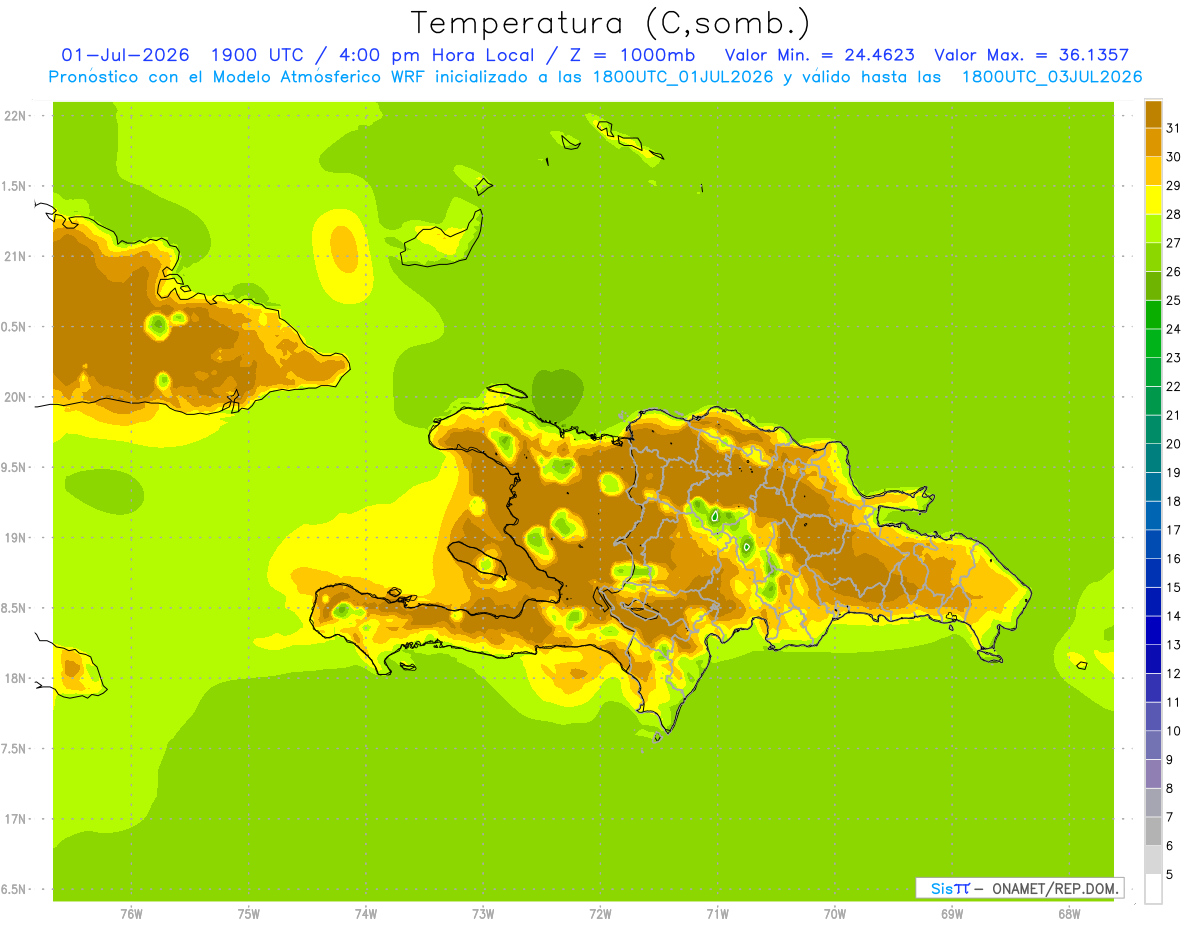Click the date "01-Jul-2026" in the header
This screenshot has height=927, width=1200.
click(124, 55)
